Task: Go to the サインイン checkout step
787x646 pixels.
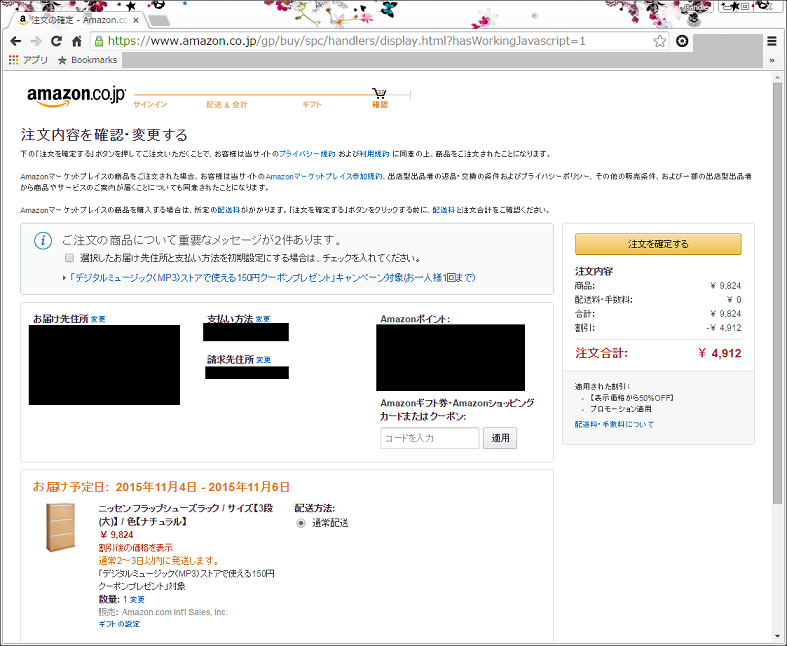Action: tap(150, 104)
